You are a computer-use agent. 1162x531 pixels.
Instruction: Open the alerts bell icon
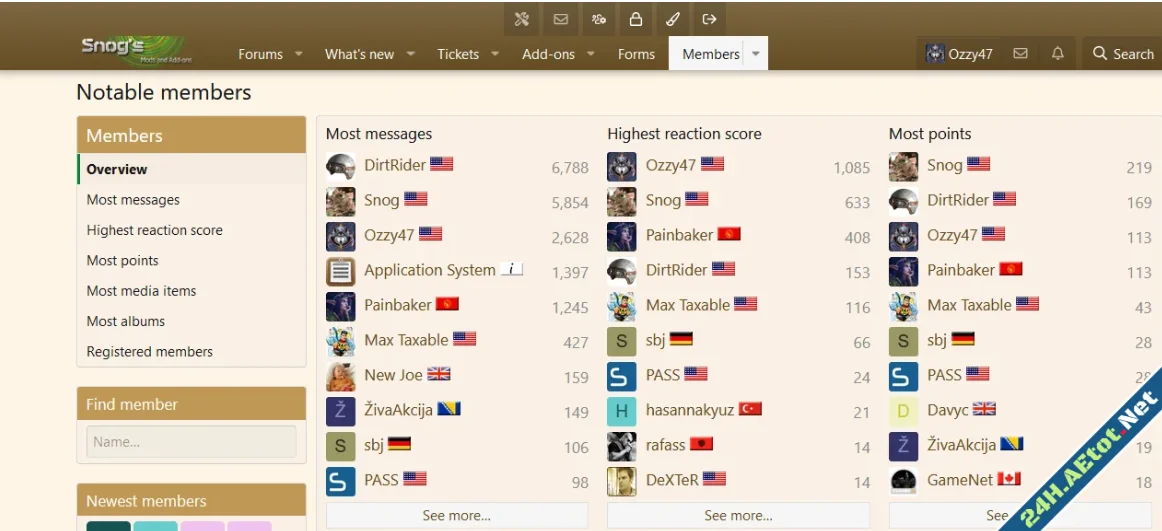(x=1057, y=54)
